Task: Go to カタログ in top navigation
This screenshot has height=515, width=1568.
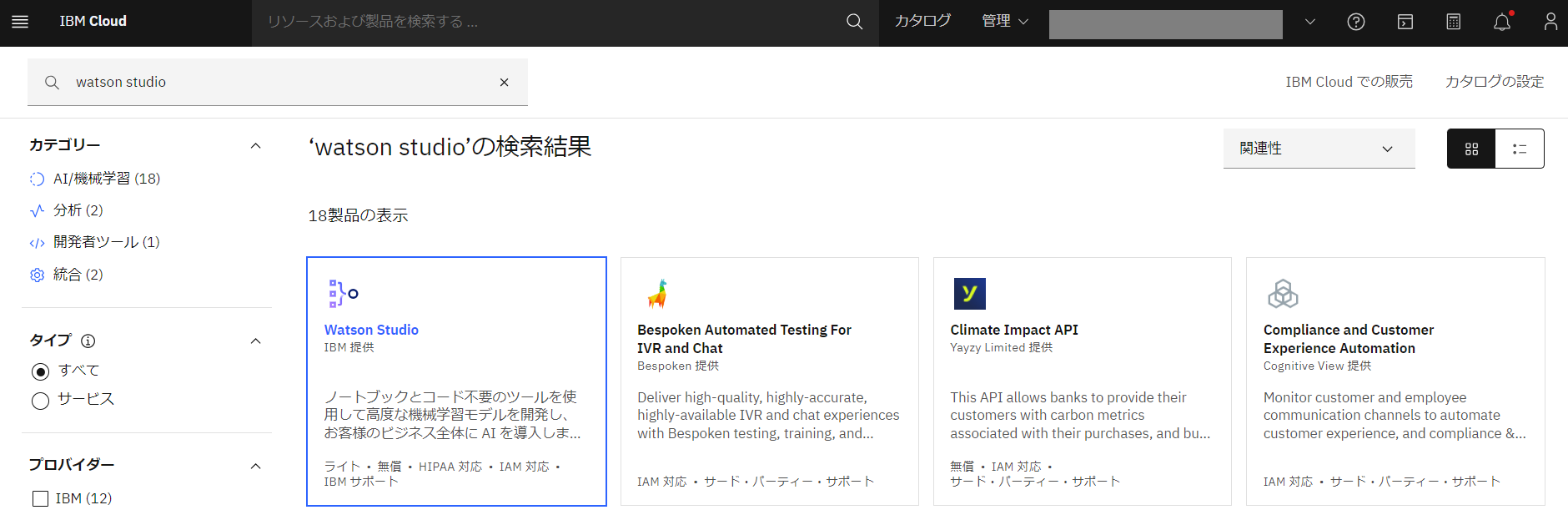Action: point(922,22)
